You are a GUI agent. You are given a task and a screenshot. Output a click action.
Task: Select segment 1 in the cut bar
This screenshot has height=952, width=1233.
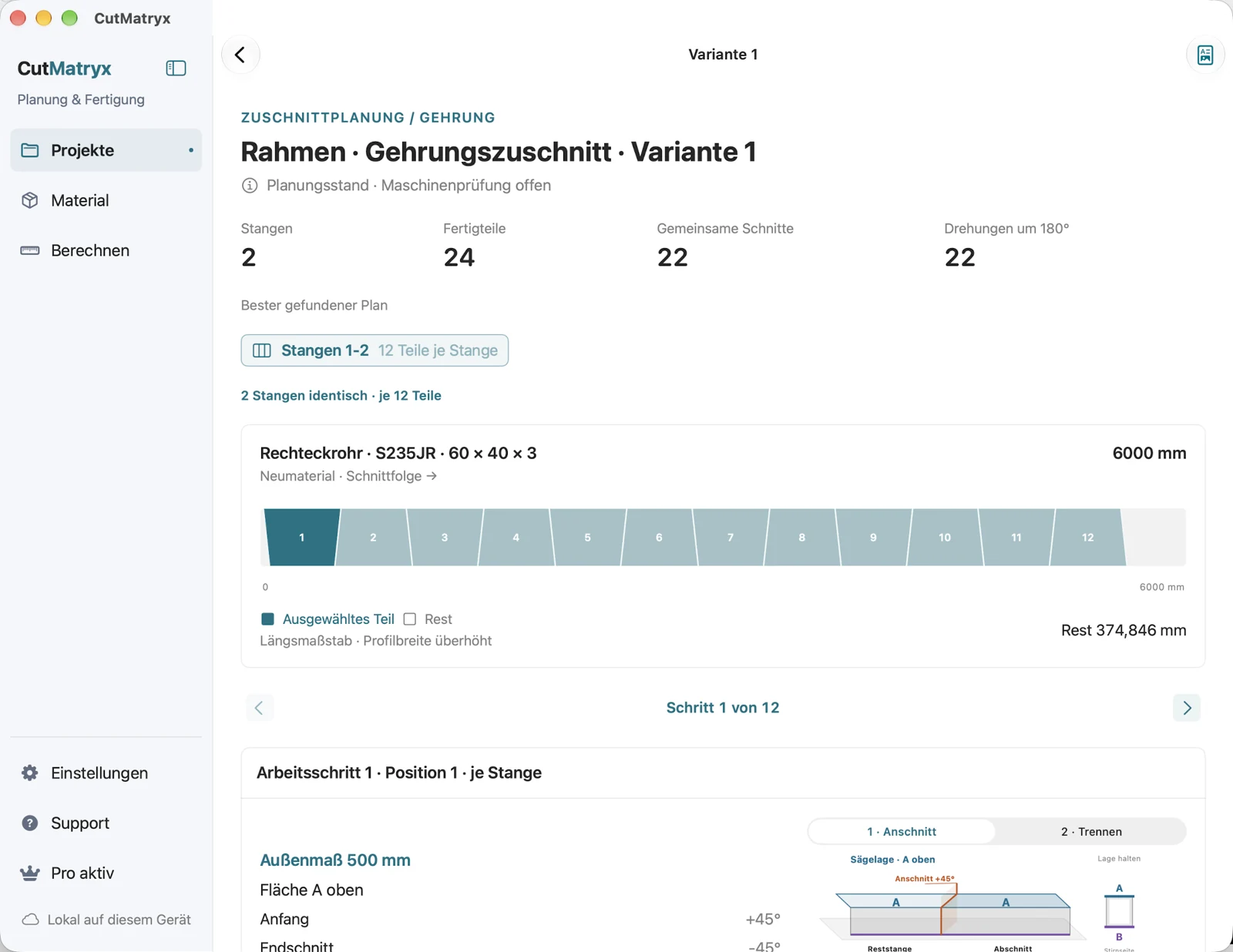(x=301, y=537)
